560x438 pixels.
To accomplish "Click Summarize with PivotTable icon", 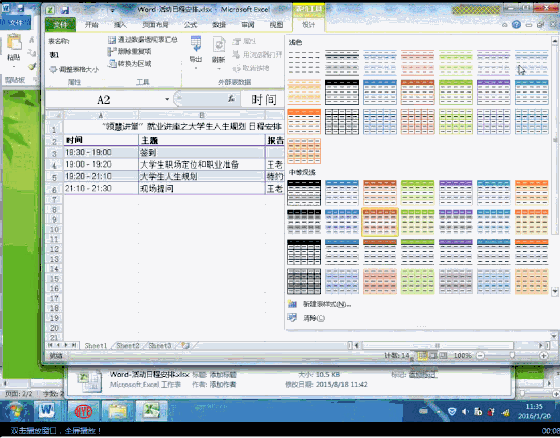I will 112,40.
